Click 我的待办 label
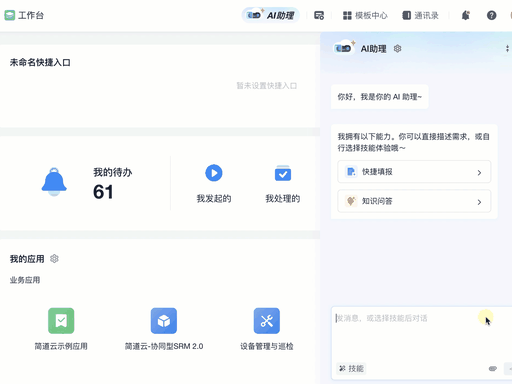 click(113, 172)
